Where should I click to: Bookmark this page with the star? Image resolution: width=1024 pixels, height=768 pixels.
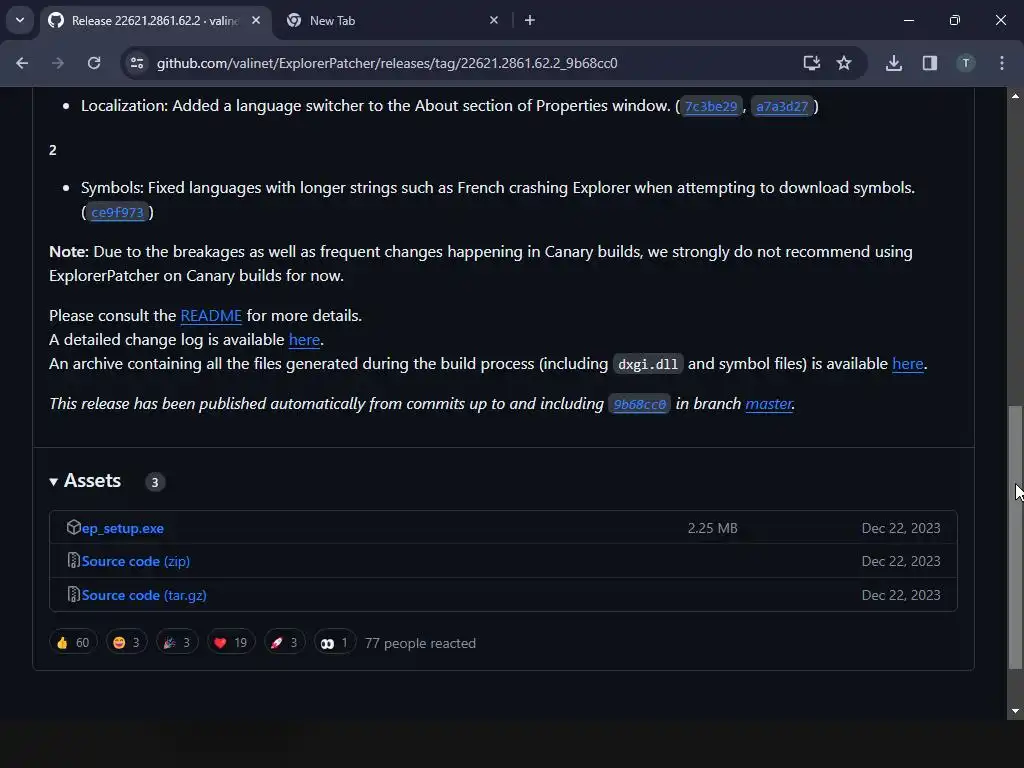tap(844, 63)
